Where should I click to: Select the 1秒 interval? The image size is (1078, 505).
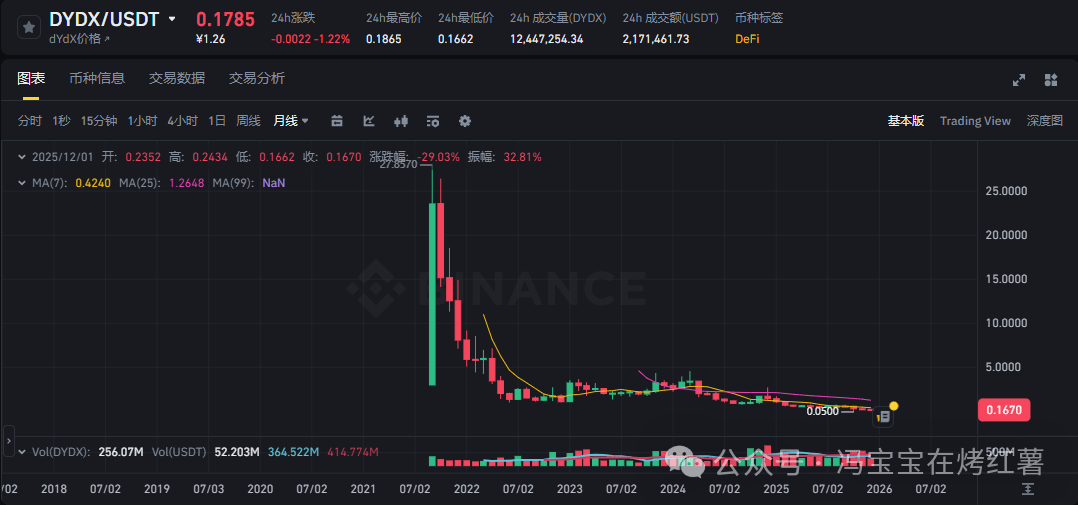(61, 121)
